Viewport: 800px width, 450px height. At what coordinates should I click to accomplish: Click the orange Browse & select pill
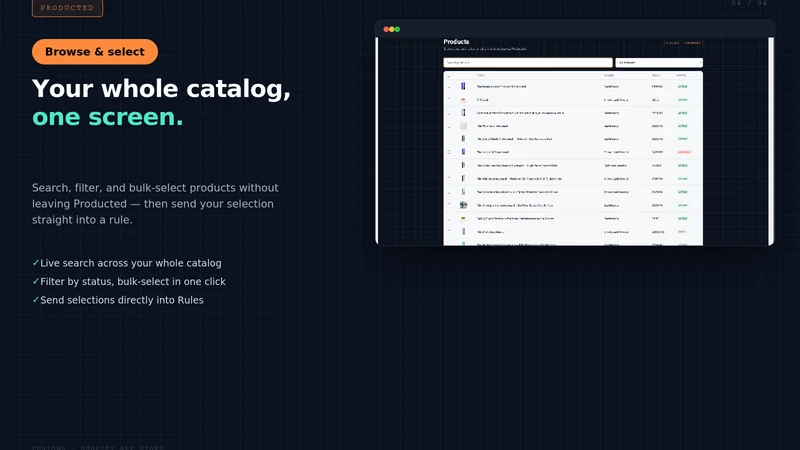point(95,52)
